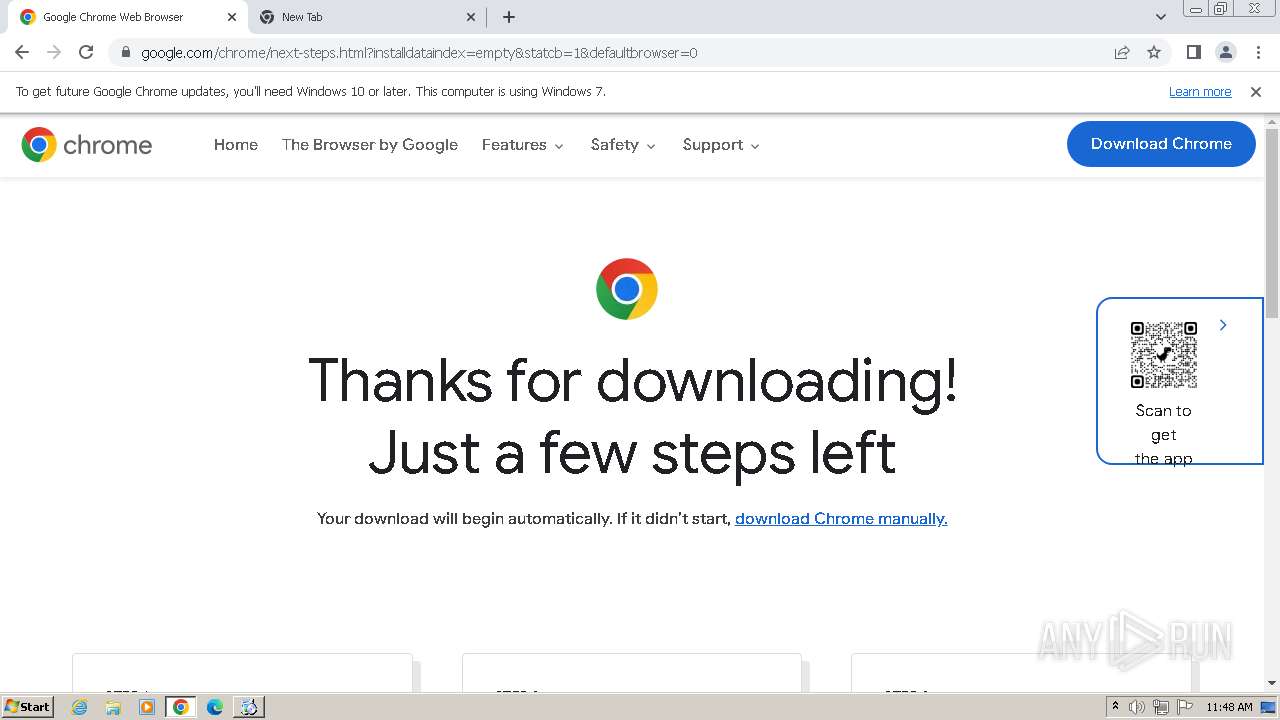Click the large Chrome logo above heading
The height and width of the screenshot is (720, 1280).
click(x=627, y=289)
